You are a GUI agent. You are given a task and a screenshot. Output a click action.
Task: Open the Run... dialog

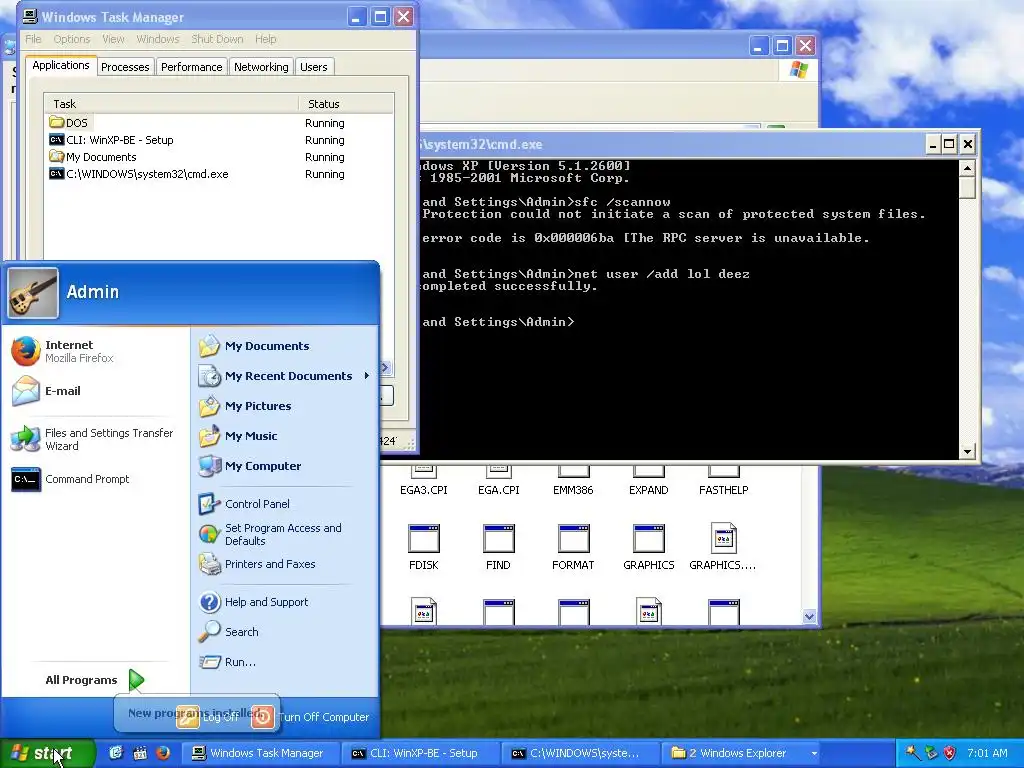tap(227, 662)
